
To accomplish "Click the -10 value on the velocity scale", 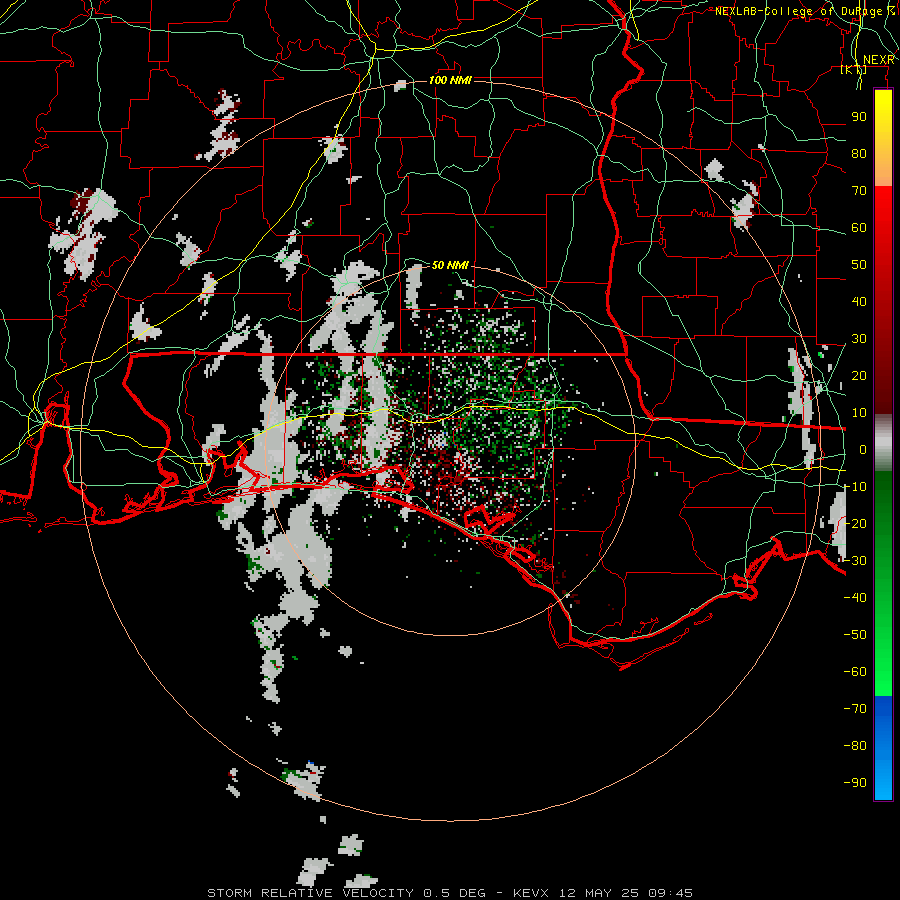I will (855, 487).
